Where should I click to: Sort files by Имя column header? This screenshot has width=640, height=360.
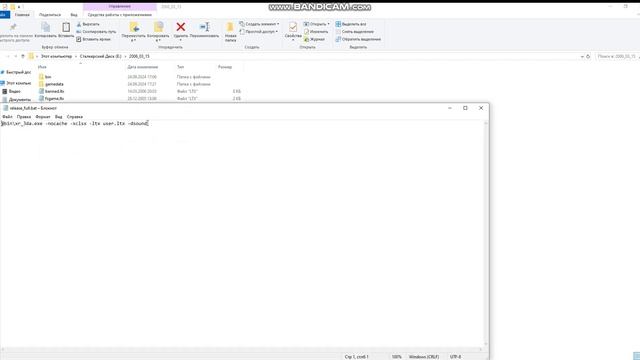[42, 67]
